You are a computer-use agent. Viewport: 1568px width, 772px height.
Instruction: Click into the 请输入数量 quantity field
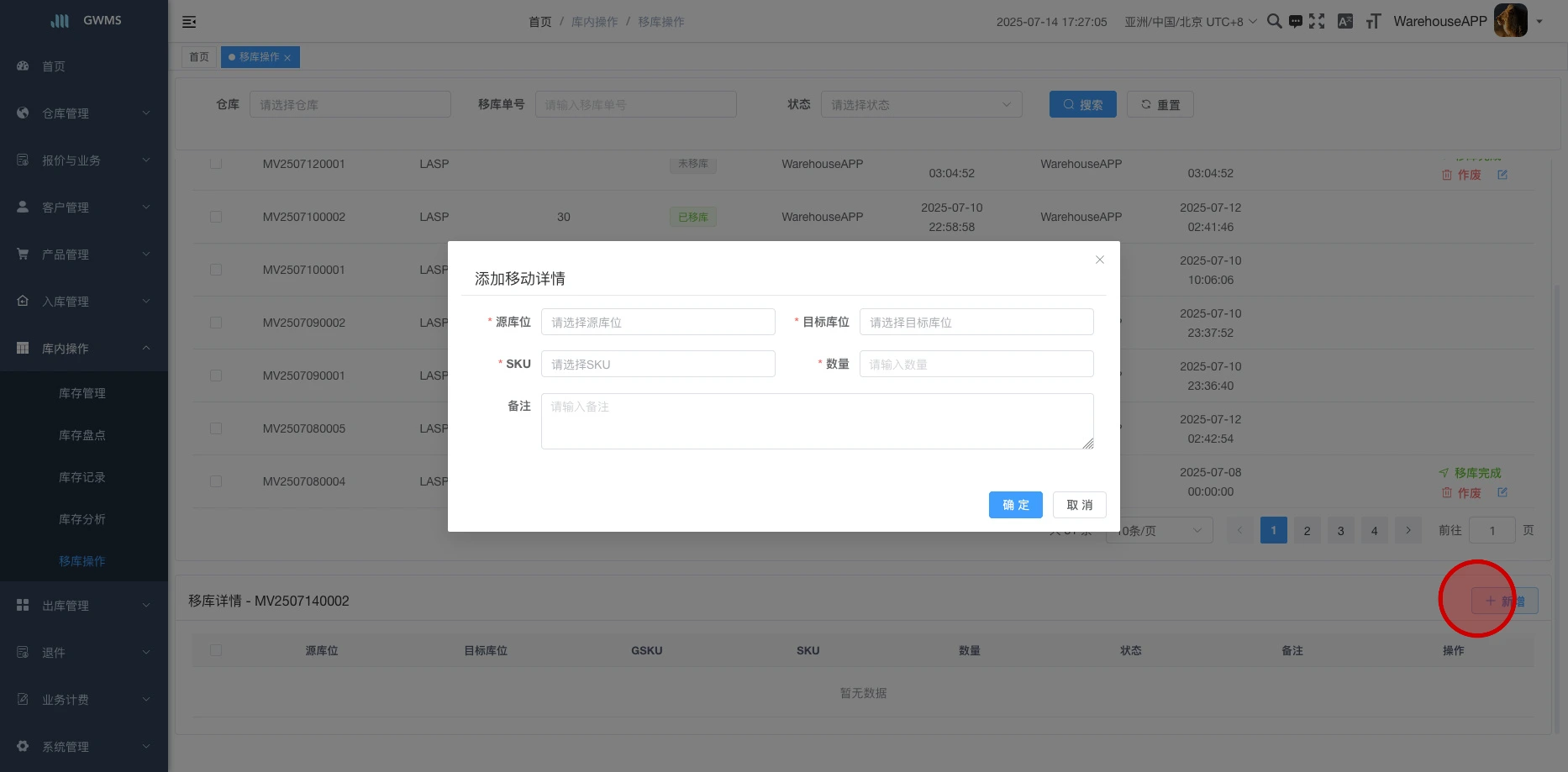[976, 365]
